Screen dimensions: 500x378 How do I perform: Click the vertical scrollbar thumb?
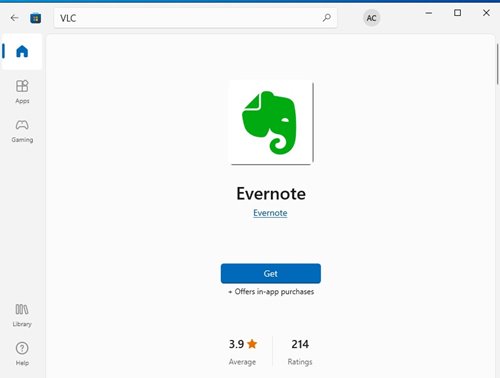click(497, 64)
